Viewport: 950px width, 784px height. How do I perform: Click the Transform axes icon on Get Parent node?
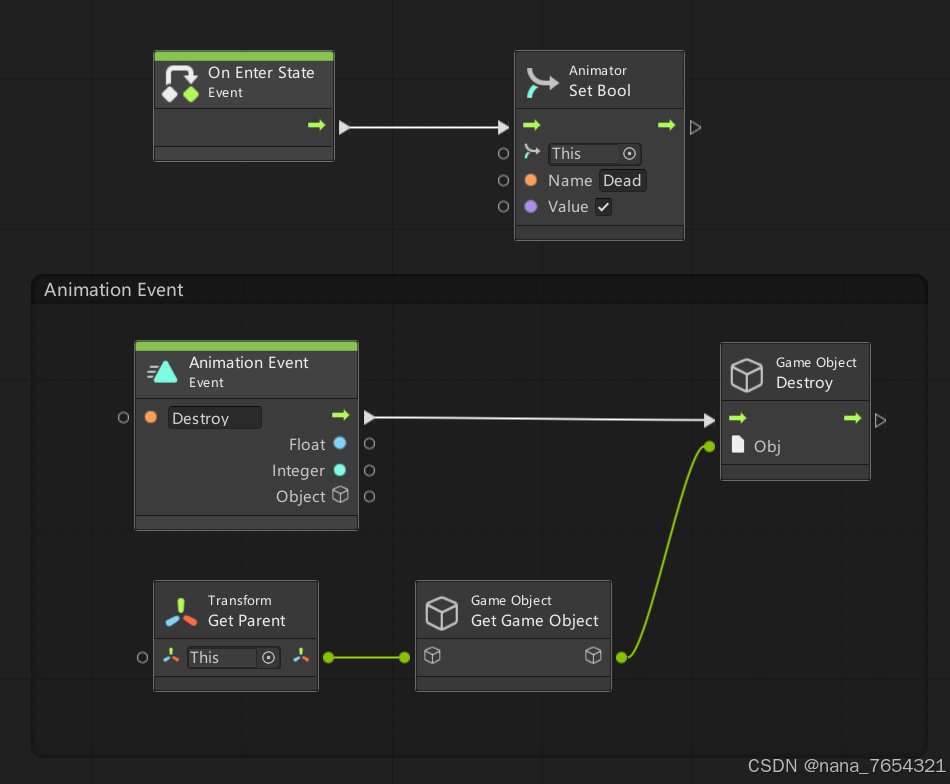(x=181, y=609)
